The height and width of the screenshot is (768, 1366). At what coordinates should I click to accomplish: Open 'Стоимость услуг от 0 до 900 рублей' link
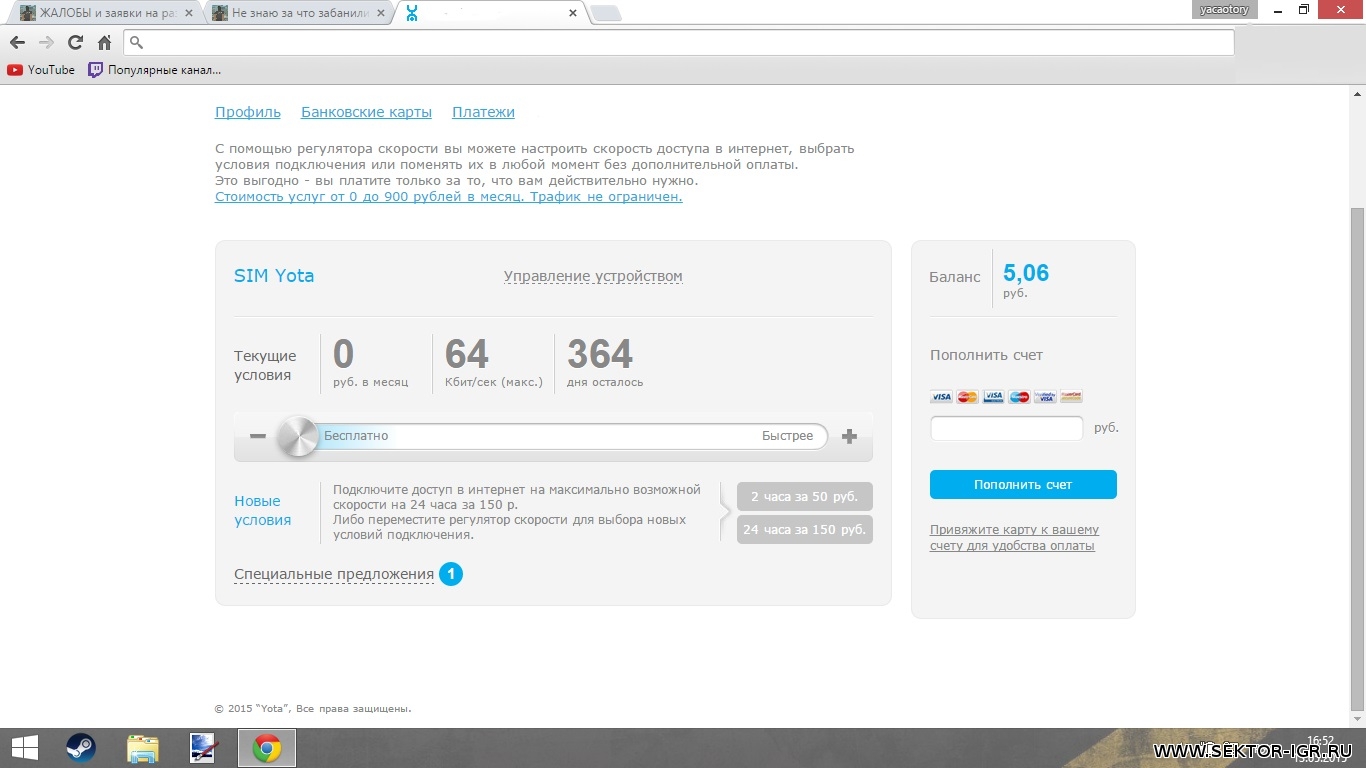pyautogui.click(x=448, y=197)
